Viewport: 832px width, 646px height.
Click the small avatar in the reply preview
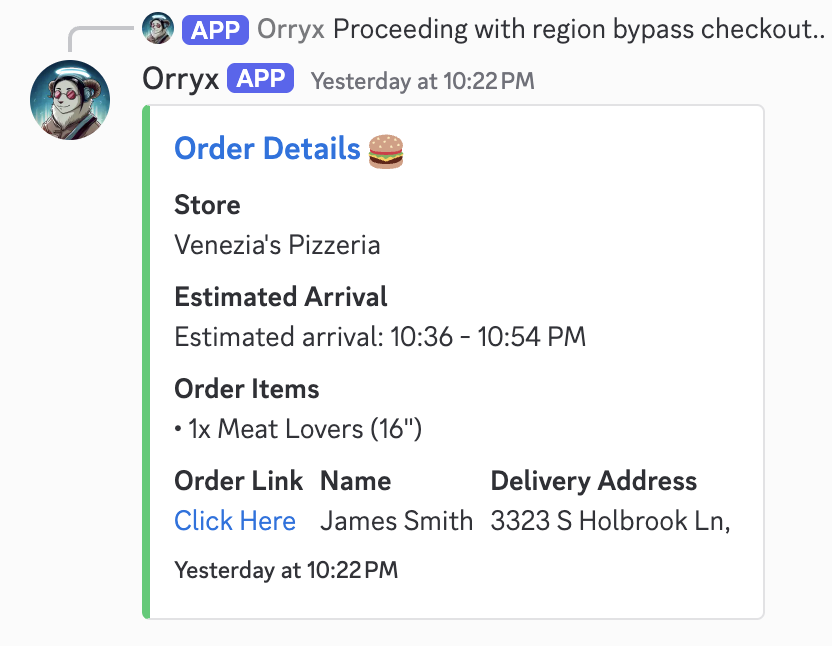[158, 28]
